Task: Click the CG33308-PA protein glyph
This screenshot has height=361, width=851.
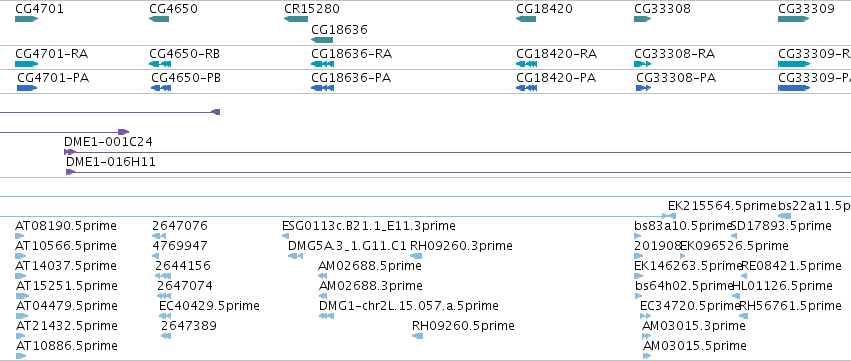Action: coord(643,88)
